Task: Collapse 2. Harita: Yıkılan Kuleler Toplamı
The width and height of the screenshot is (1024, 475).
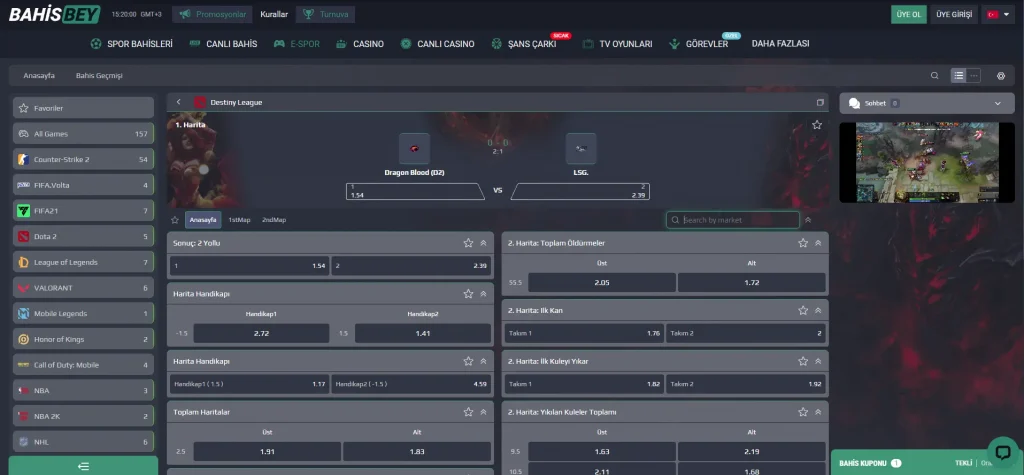Action: (x=818, y=412)
